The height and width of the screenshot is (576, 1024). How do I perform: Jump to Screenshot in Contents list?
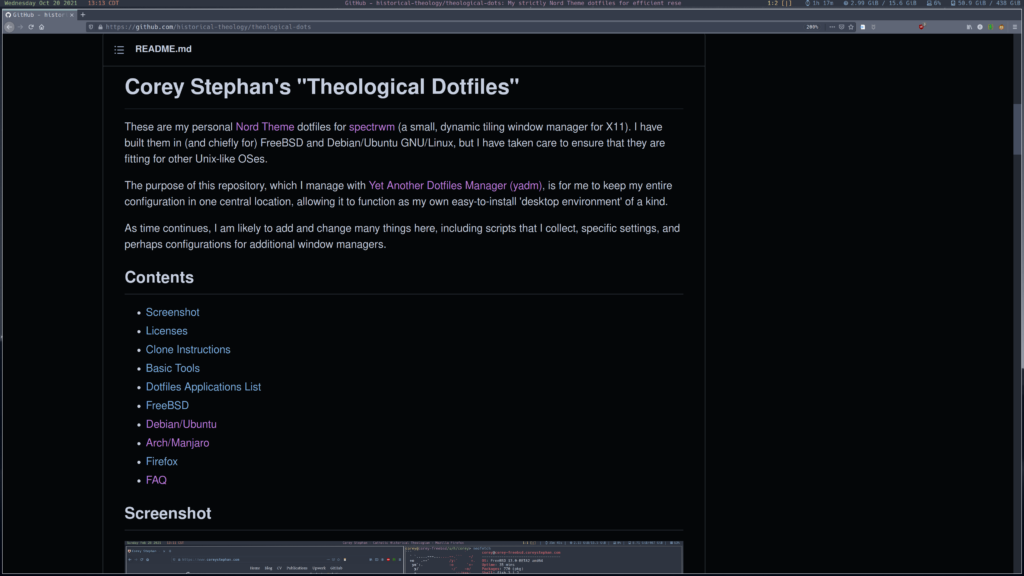172,312
